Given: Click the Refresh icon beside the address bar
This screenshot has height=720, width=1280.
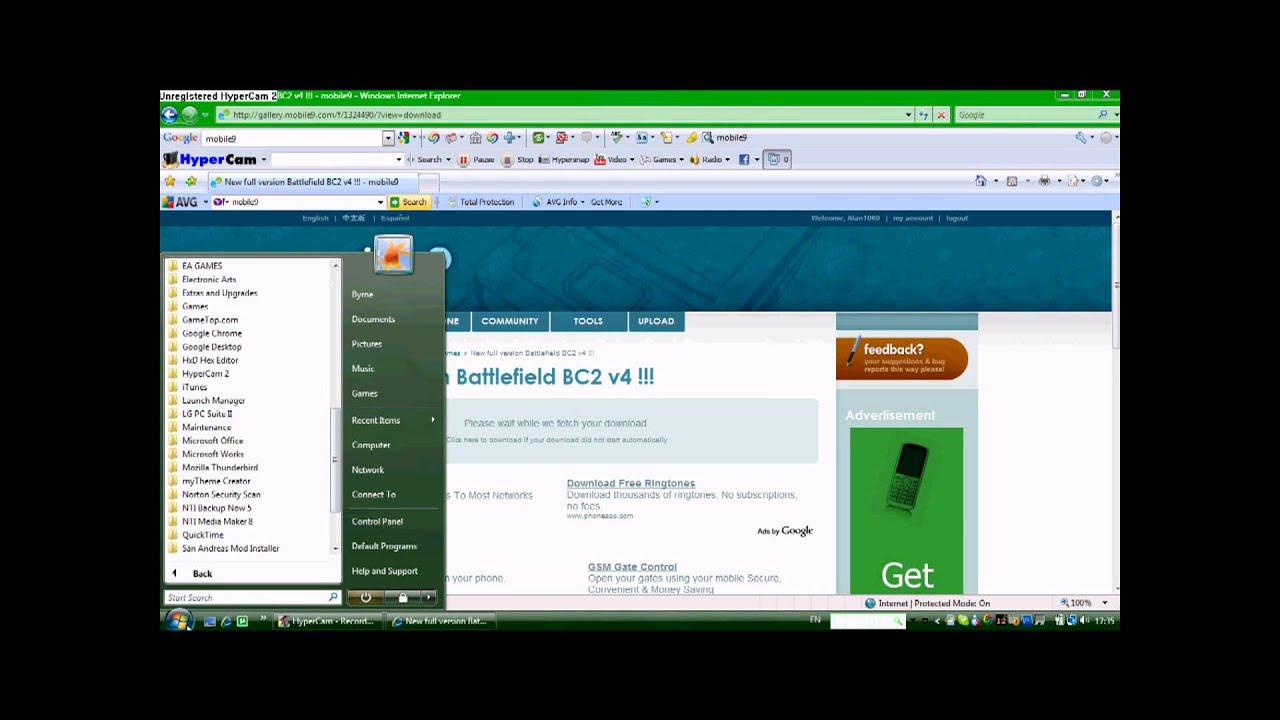Looking at the screenshot, I should click(923, 115).
